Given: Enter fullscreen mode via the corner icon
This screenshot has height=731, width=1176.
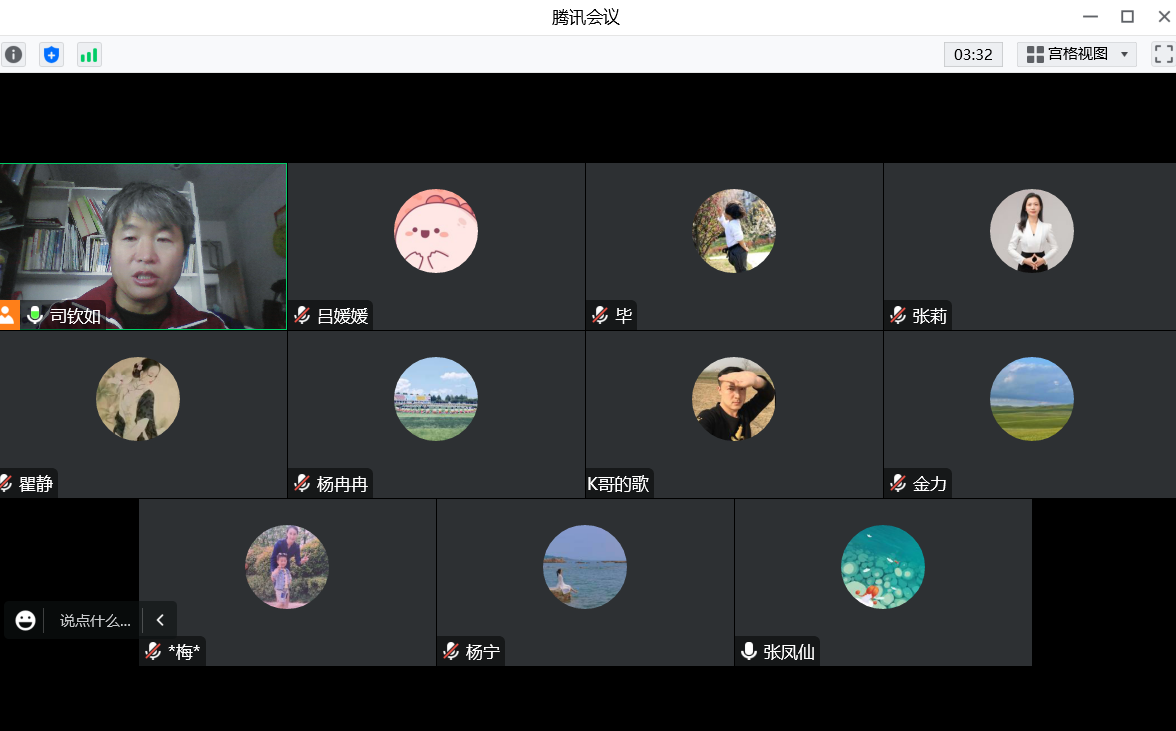Looking at the screenshot, I should (x=1163, y=54).
